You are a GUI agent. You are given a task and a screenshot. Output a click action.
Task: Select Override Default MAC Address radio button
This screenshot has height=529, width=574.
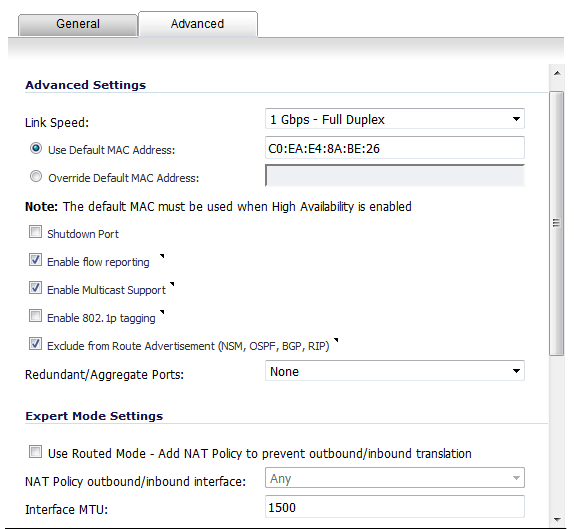click(36, 176)
